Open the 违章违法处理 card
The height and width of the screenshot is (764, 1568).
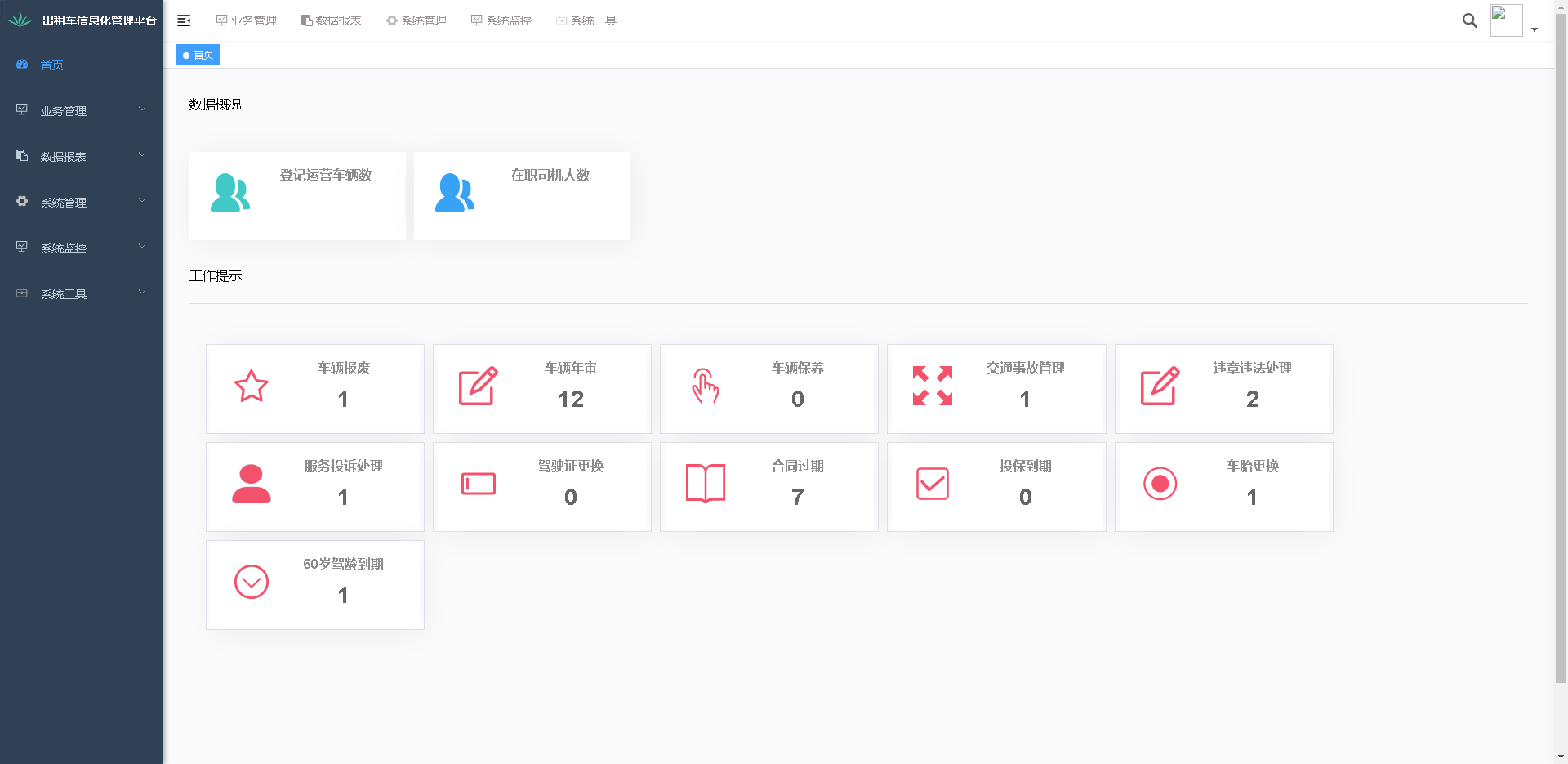tap(1223, 389)
